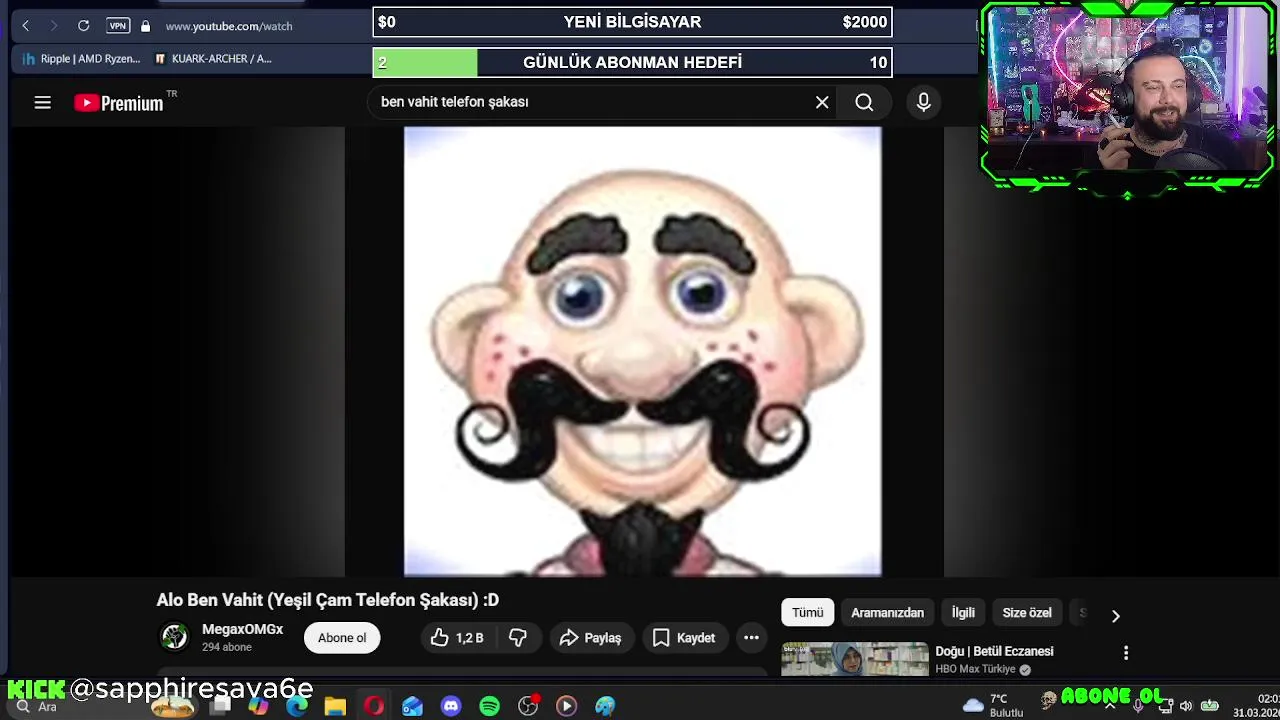Open the VPN badge in address bar
1280x720 pixels.
118,26
